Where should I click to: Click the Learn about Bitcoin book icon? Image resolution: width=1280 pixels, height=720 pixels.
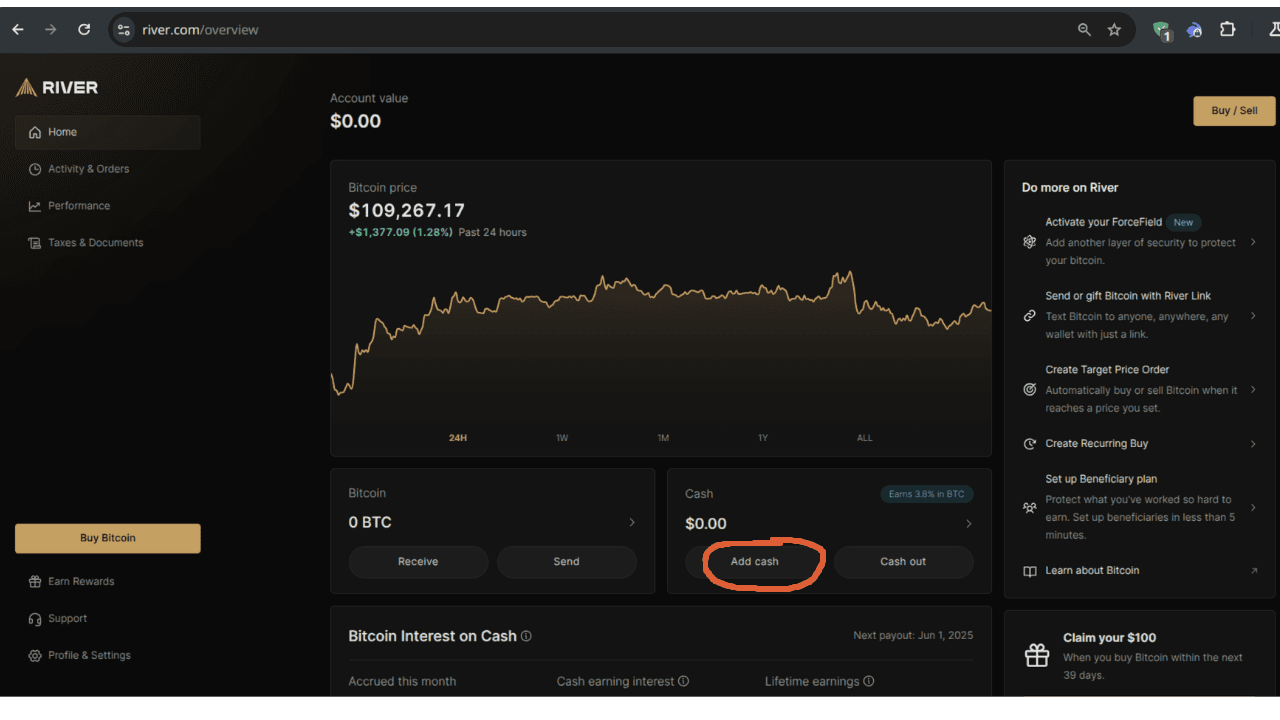pyautogui.click(x=1029, y=570)
